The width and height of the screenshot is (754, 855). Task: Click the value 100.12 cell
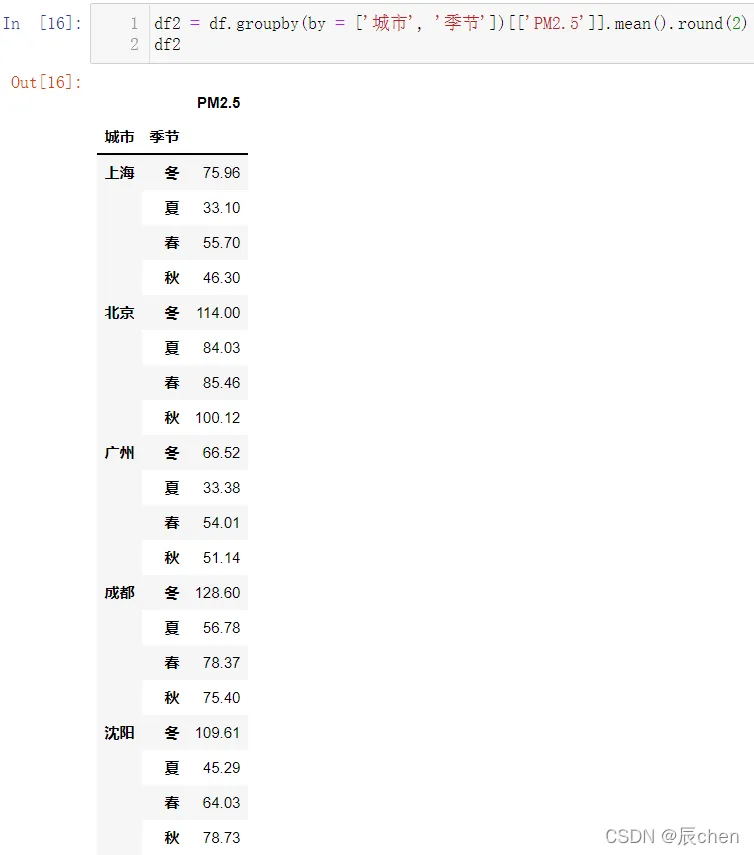tap(218, 418)
